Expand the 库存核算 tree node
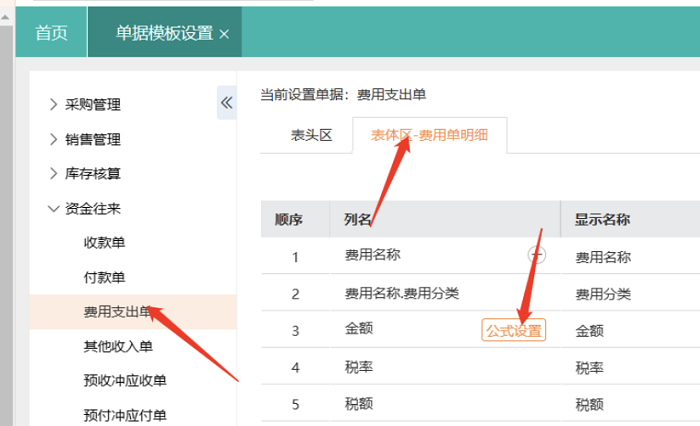The height and width of the screenshot is (426, 700). pos(54,173)
